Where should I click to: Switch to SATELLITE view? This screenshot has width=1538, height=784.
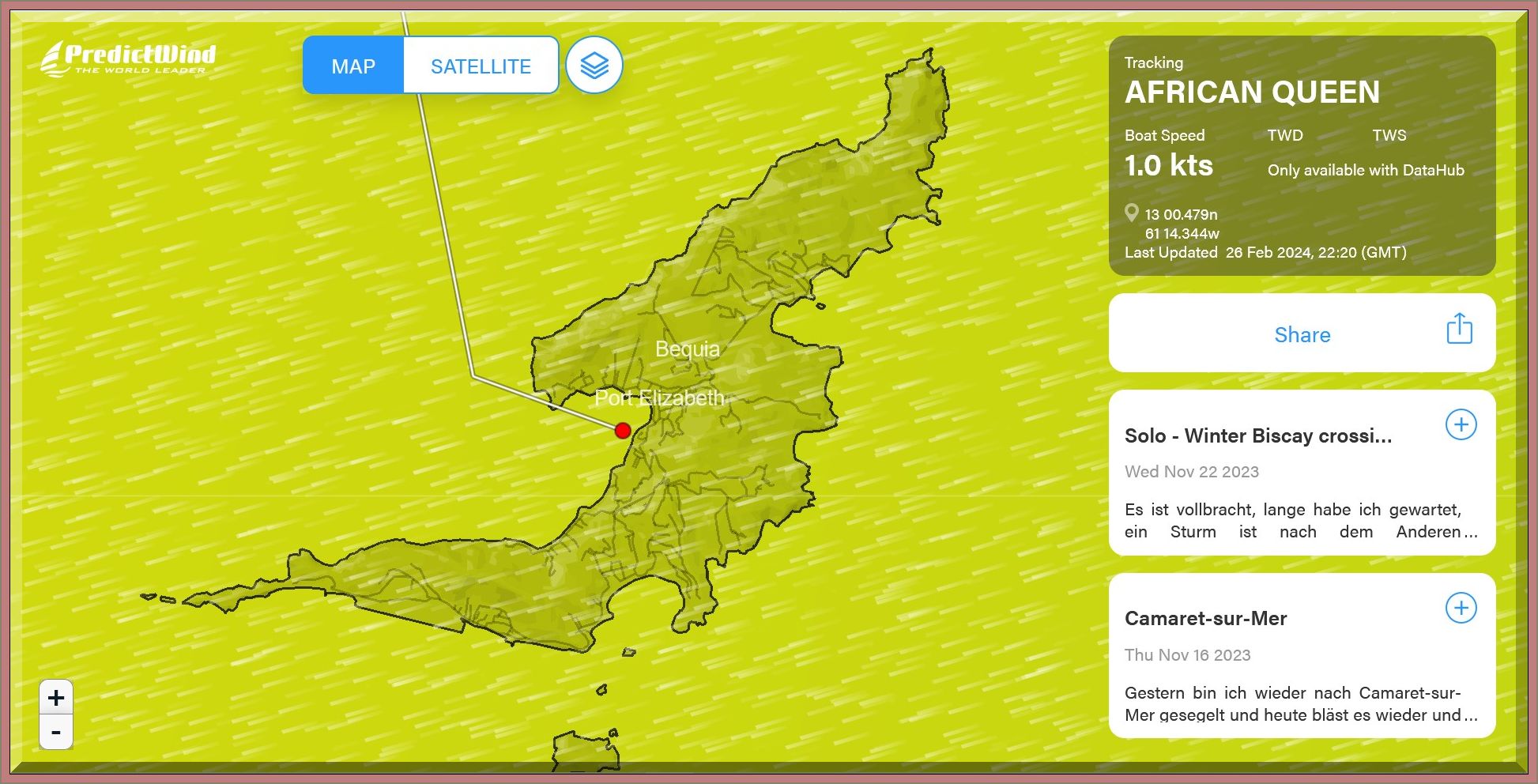pyautogui.click(x=481, y=66)
